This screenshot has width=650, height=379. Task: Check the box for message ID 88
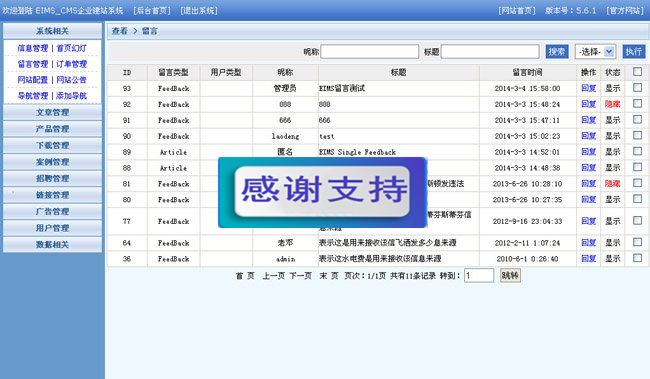[x=638, y=167]
